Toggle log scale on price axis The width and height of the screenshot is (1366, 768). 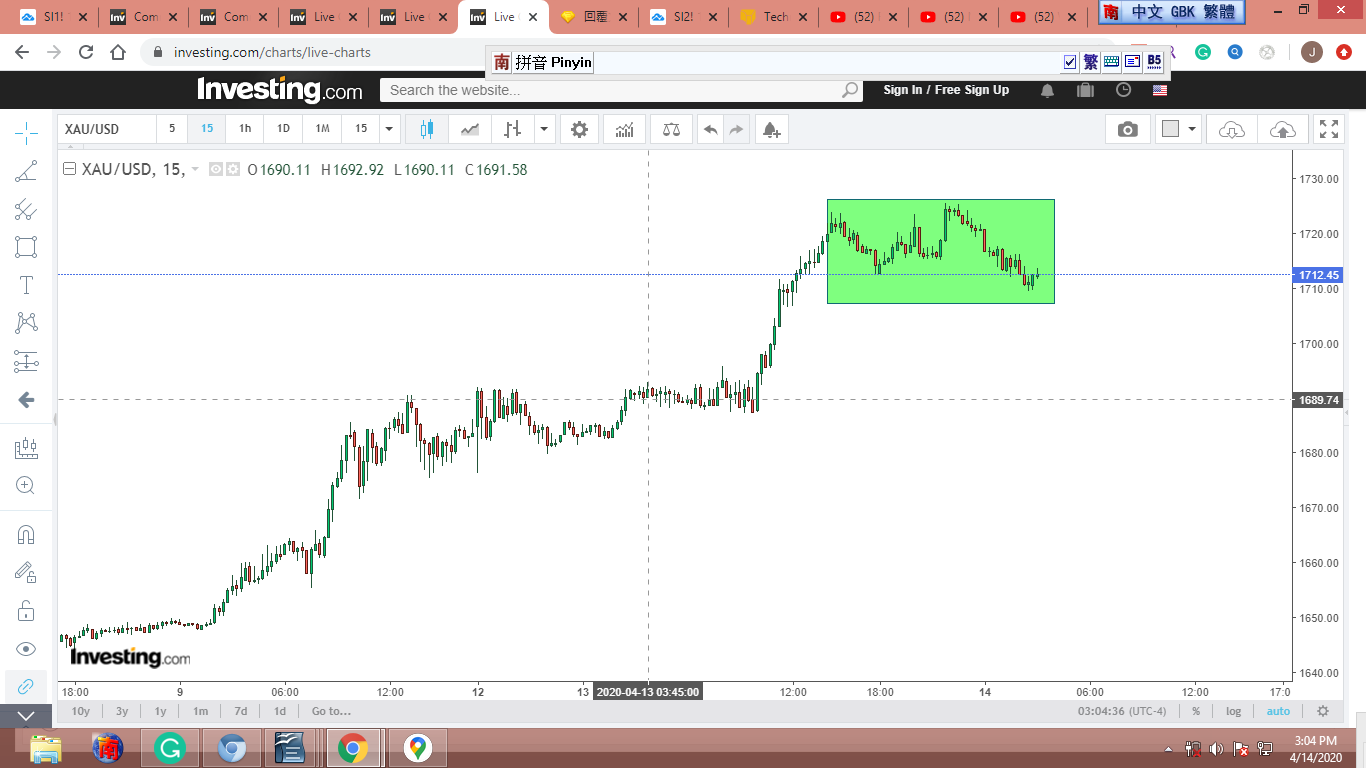click(1233, 711)
